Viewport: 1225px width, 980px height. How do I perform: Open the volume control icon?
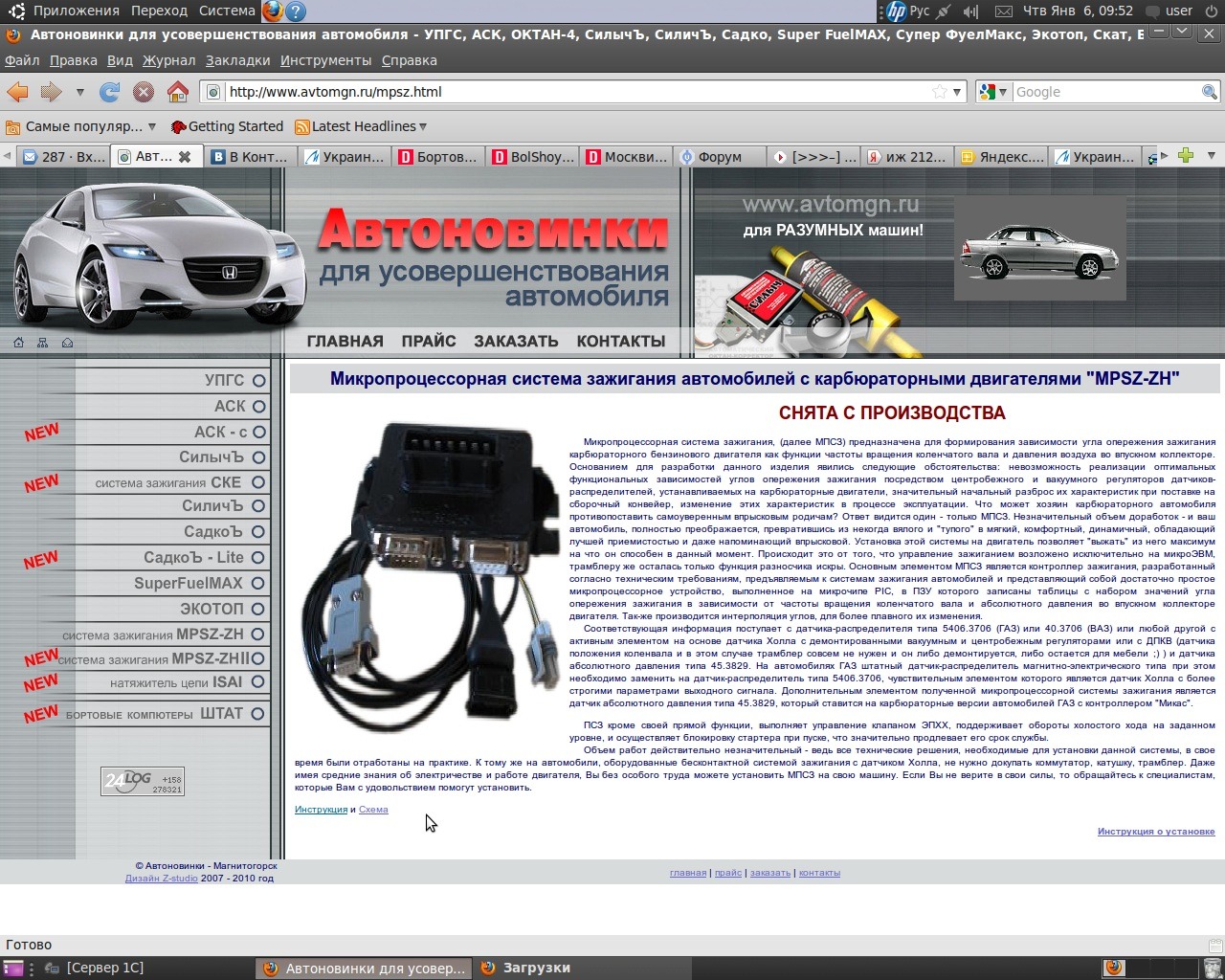coord(972,11)
